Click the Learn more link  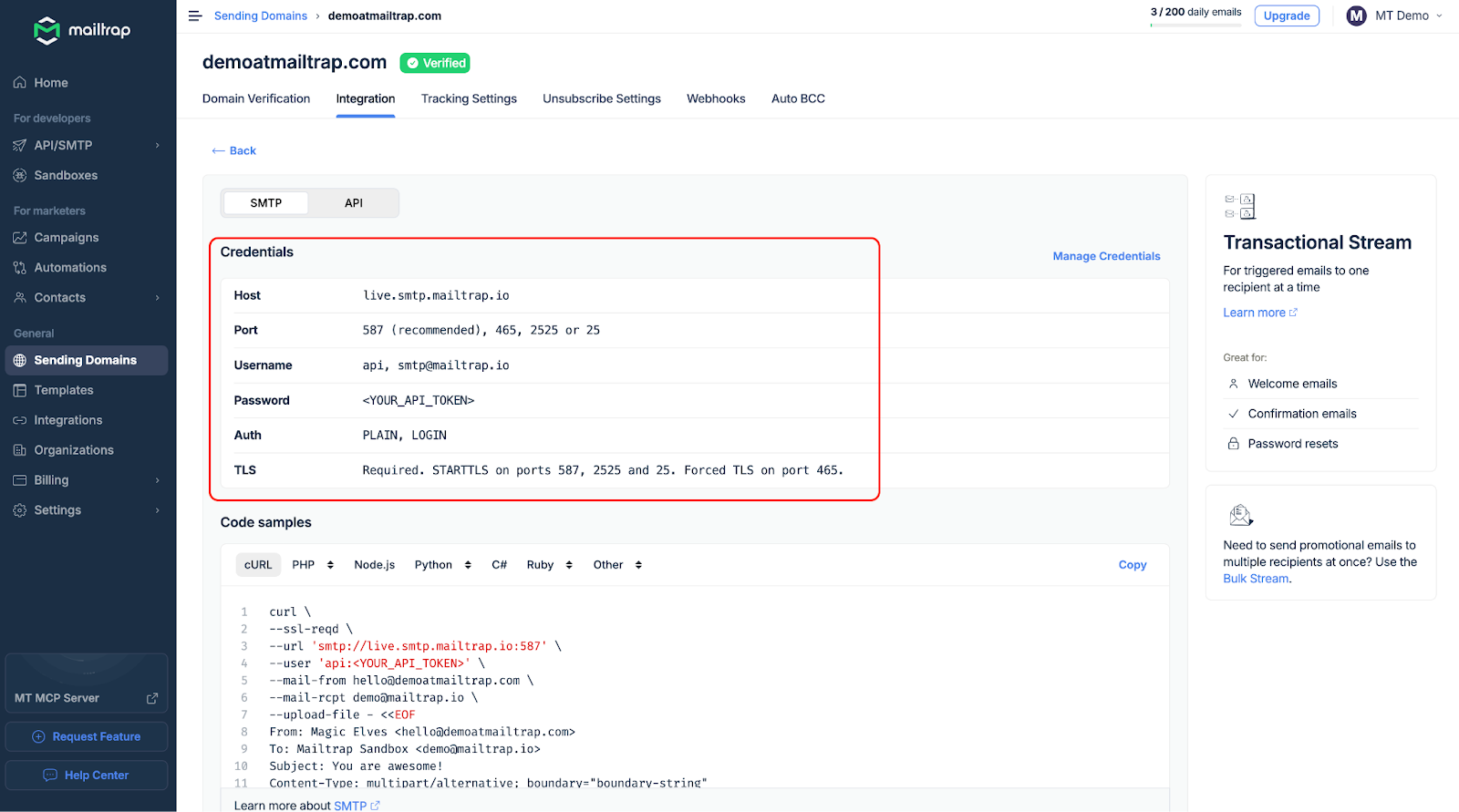(1260, 313)
